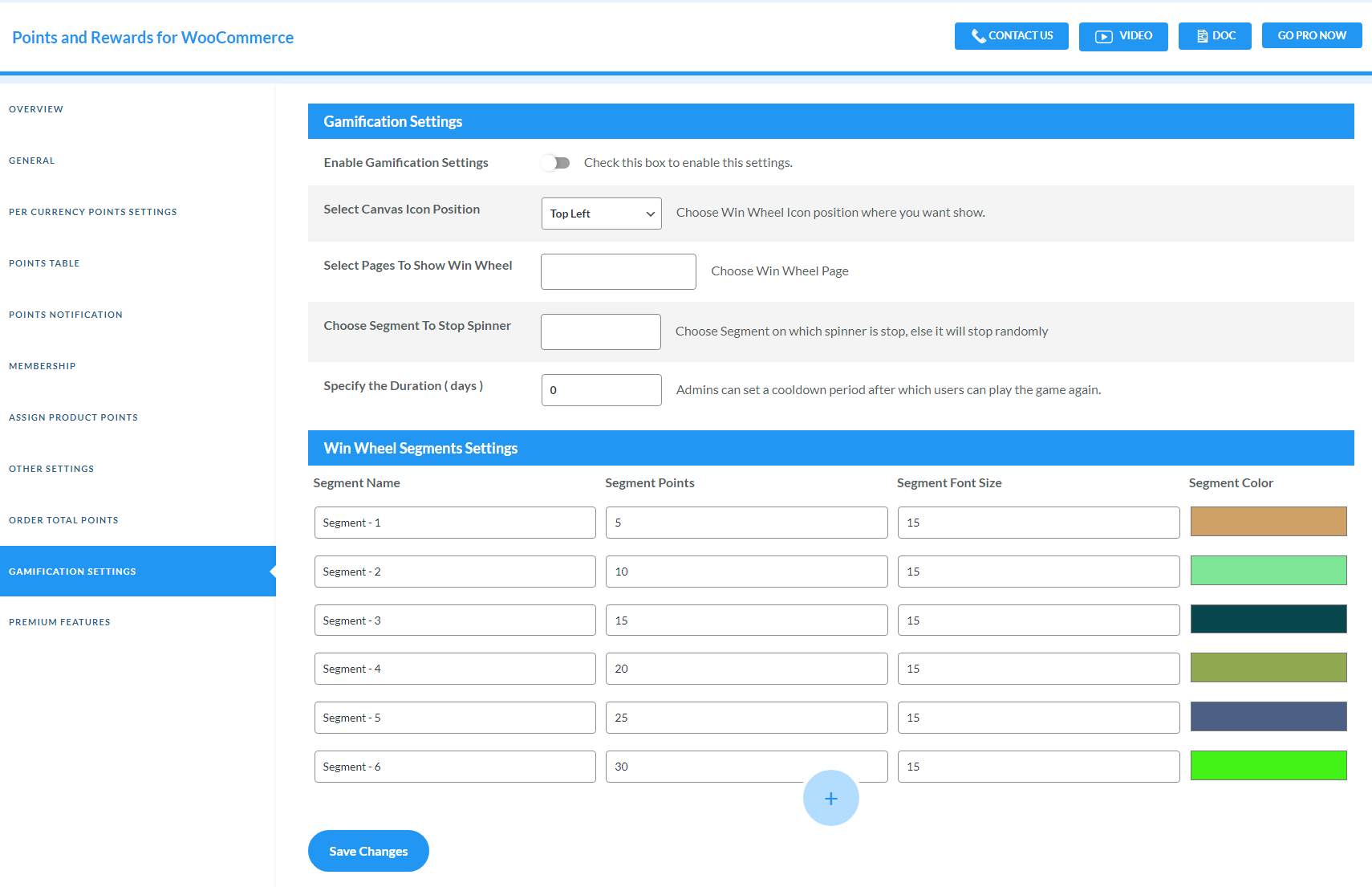1372x887 pixels.
Task: Pick color for Segment - 1 swatch
Action: pos(1268,521)
